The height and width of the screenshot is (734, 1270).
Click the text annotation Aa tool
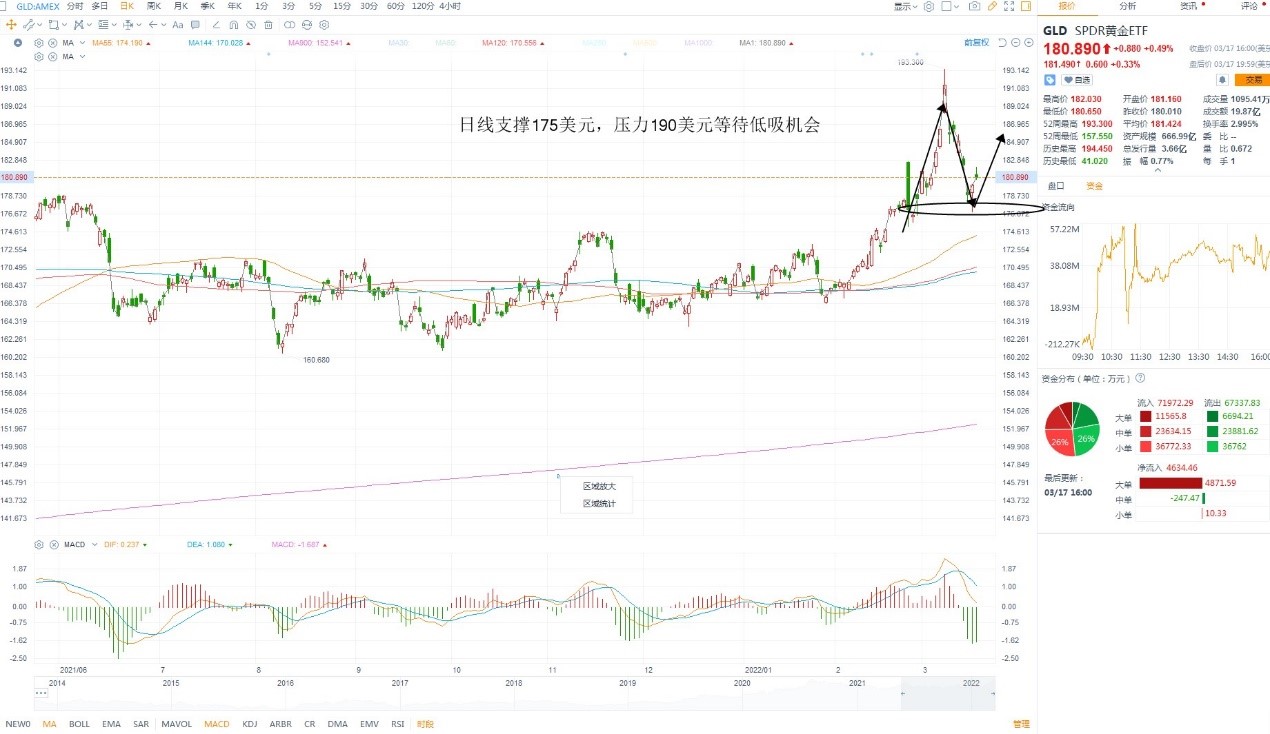177,25
